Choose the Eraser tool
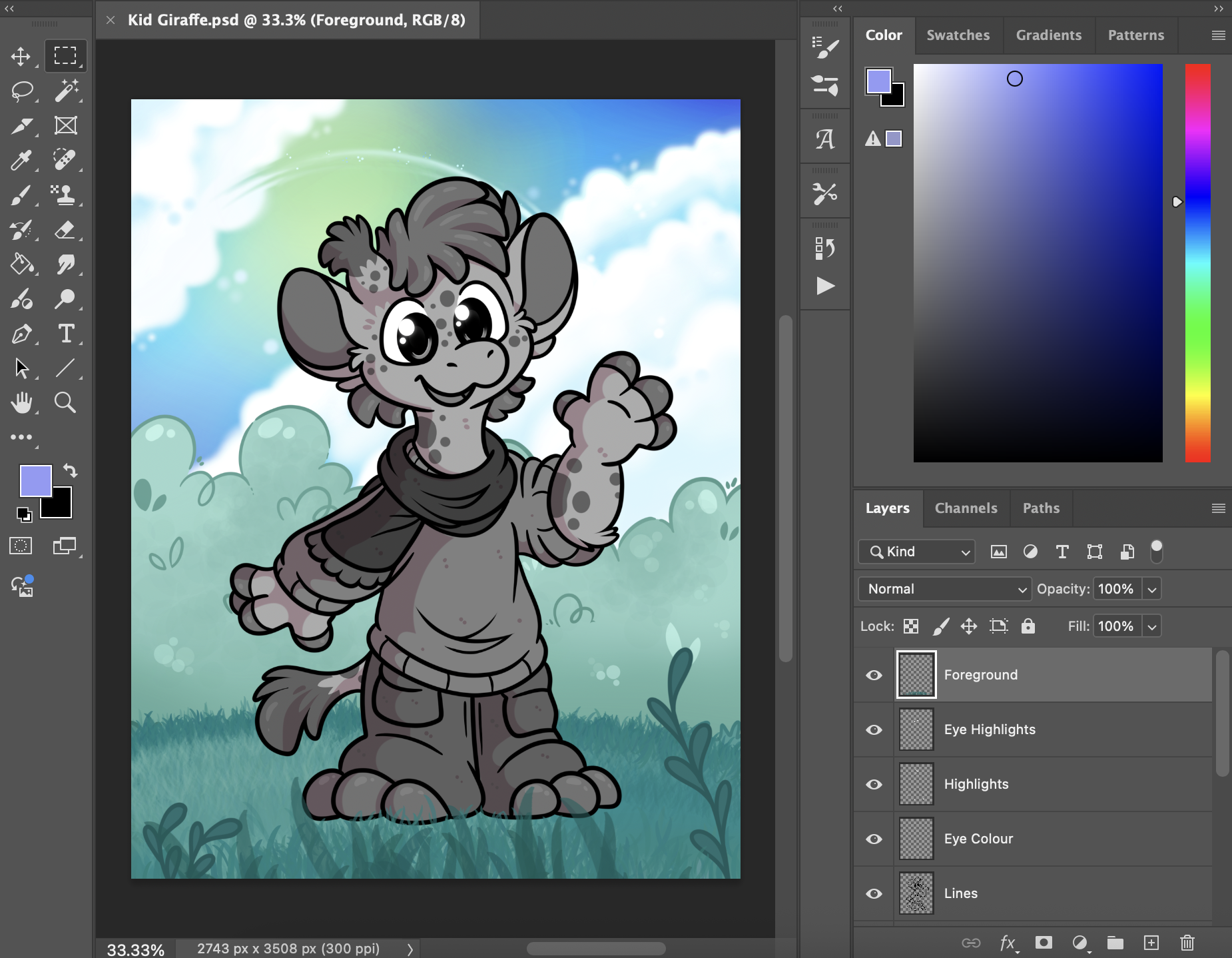The width and height of the screenshot is (1232, 958). [65, 229]
